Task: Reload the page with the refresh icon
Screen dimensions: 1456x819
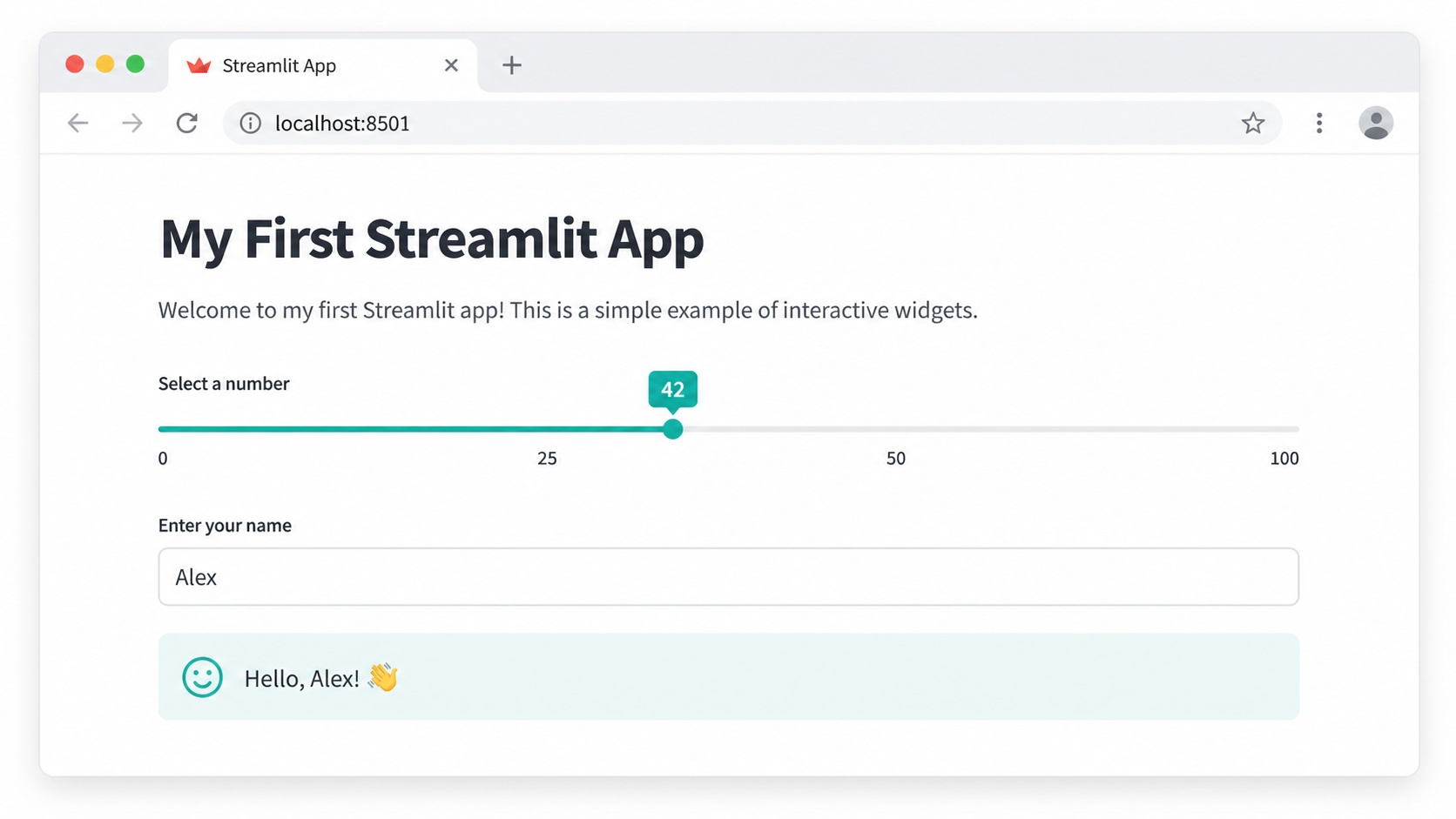Action: click(187, 123)
